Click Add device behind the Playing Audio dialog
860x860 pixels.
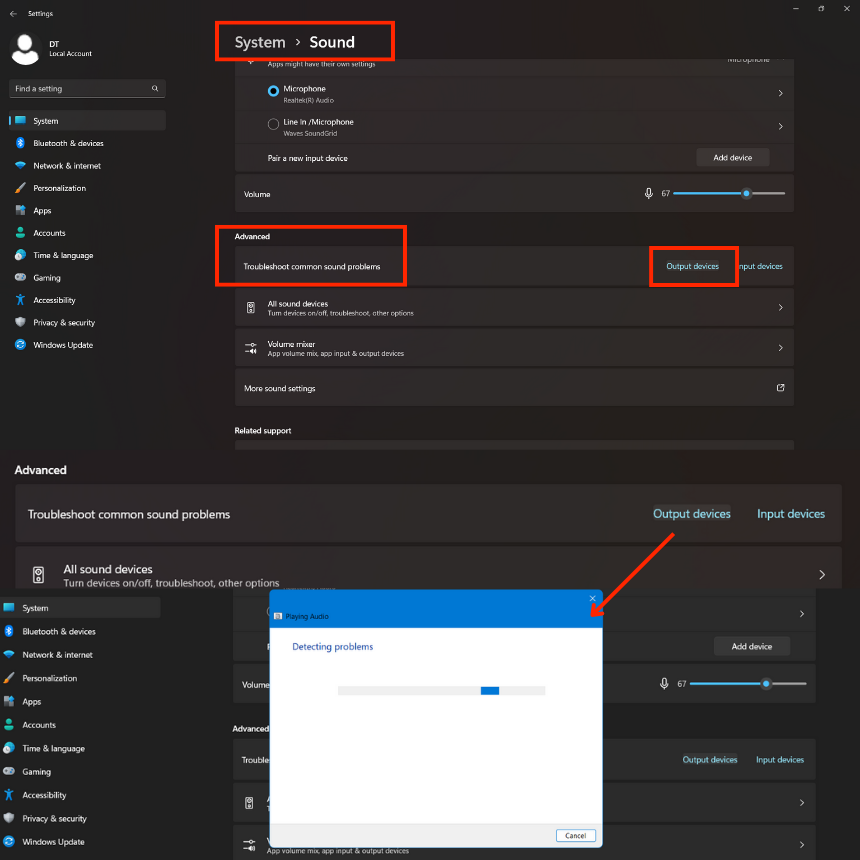(x=751, y=646)
